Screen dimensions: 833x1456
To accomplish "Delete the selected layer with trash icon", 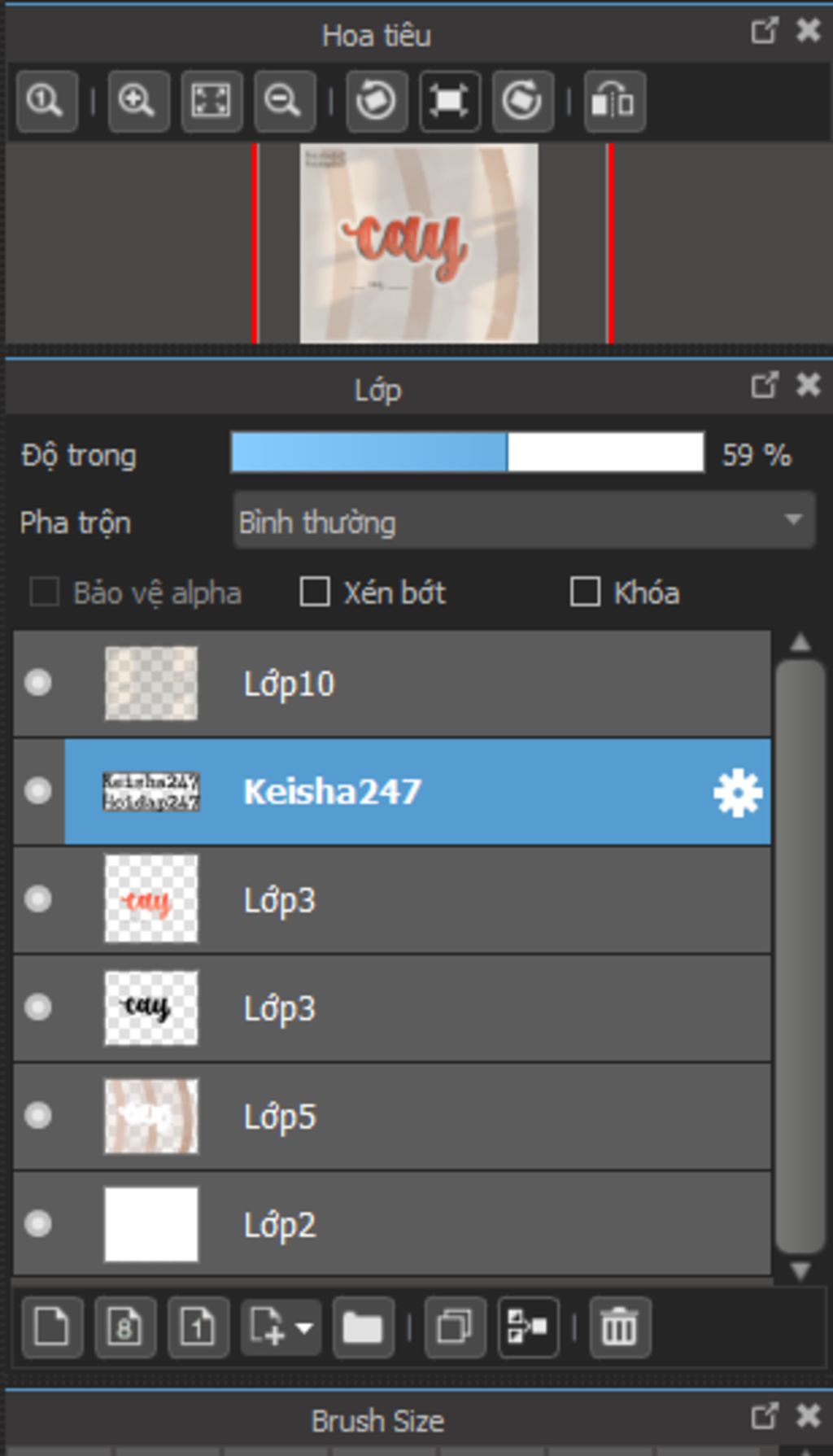I will [619, 1327].
